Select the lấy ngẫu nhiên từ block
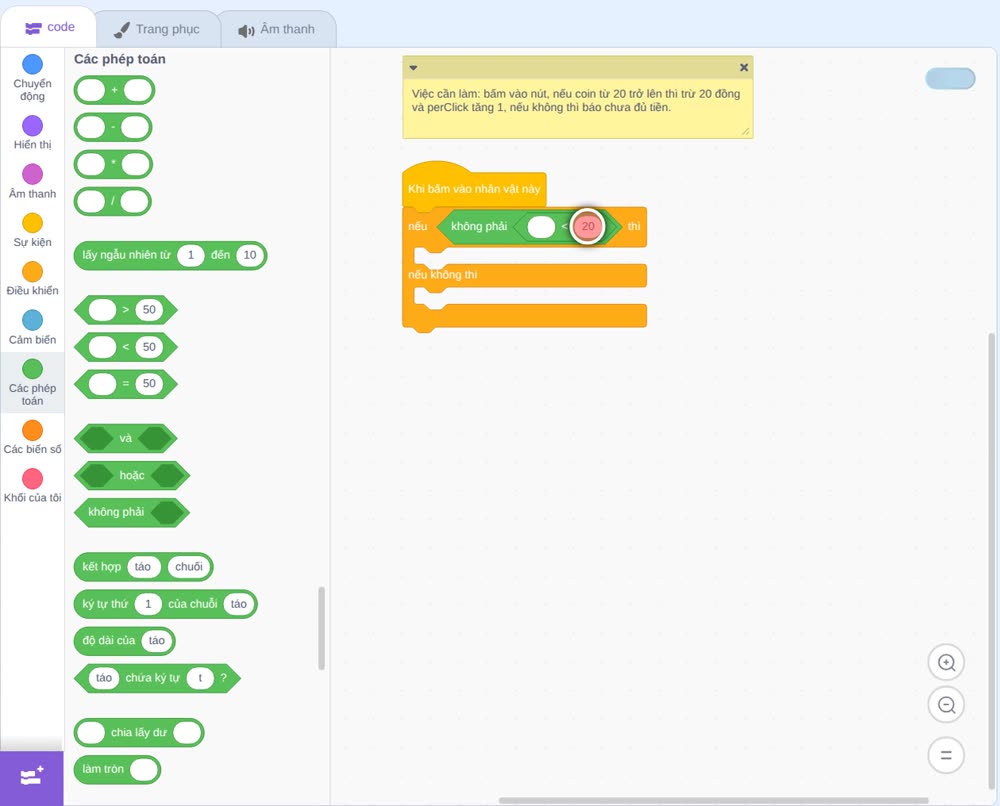This screenshot has width=1000, height=806. click(170, 255)
